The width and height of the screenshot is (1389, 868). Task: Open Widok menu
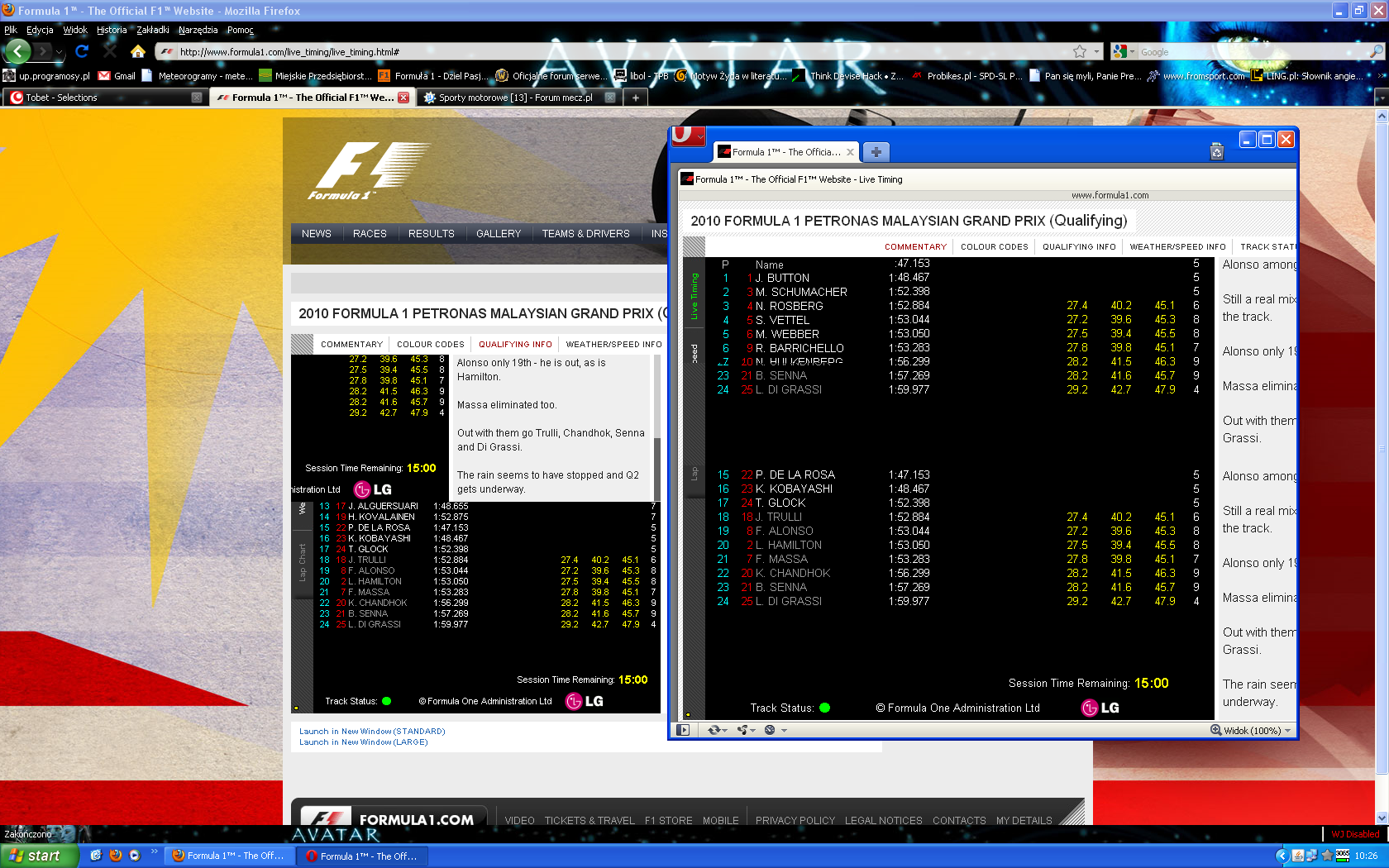[75, 30]
